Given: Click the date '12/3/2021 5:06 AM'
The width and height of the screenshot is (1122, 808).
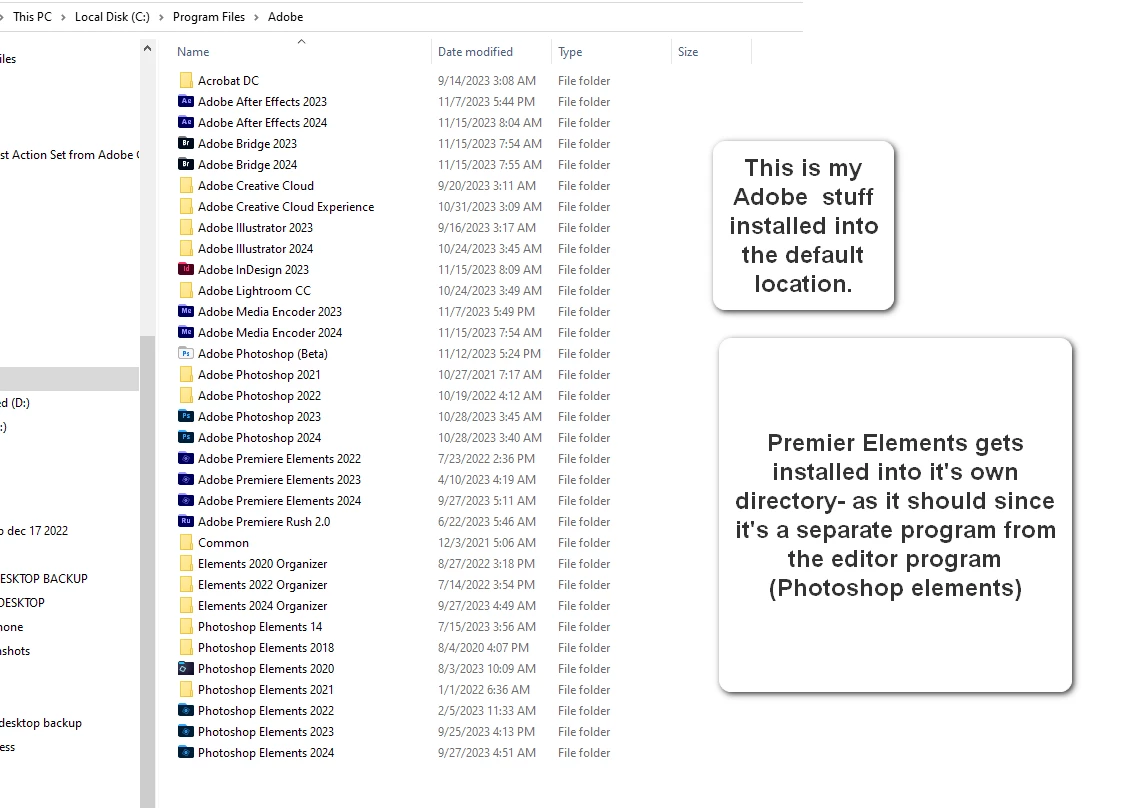Looking at the screenshot, I should tap(487, 542).
